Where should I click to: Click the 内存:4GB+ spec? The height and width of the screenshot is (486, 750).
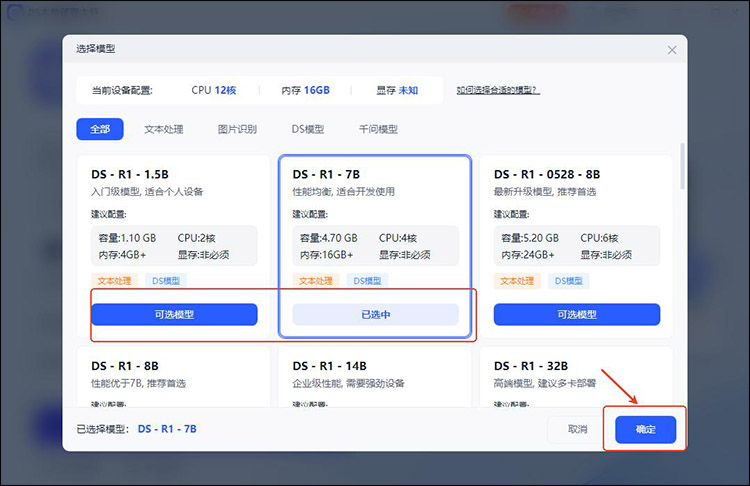[x=122, y=255]
